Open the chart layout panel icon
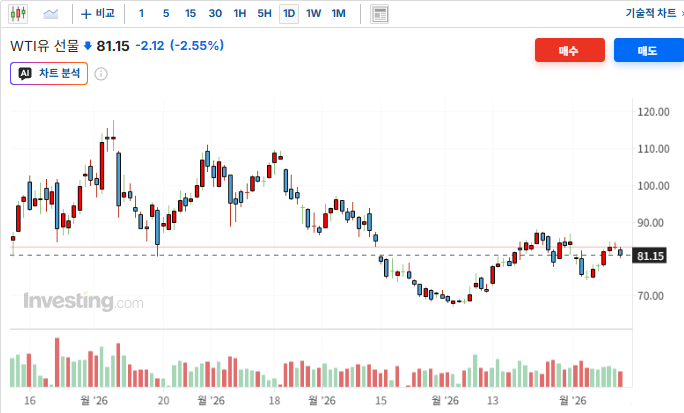 tap(380, 14)
